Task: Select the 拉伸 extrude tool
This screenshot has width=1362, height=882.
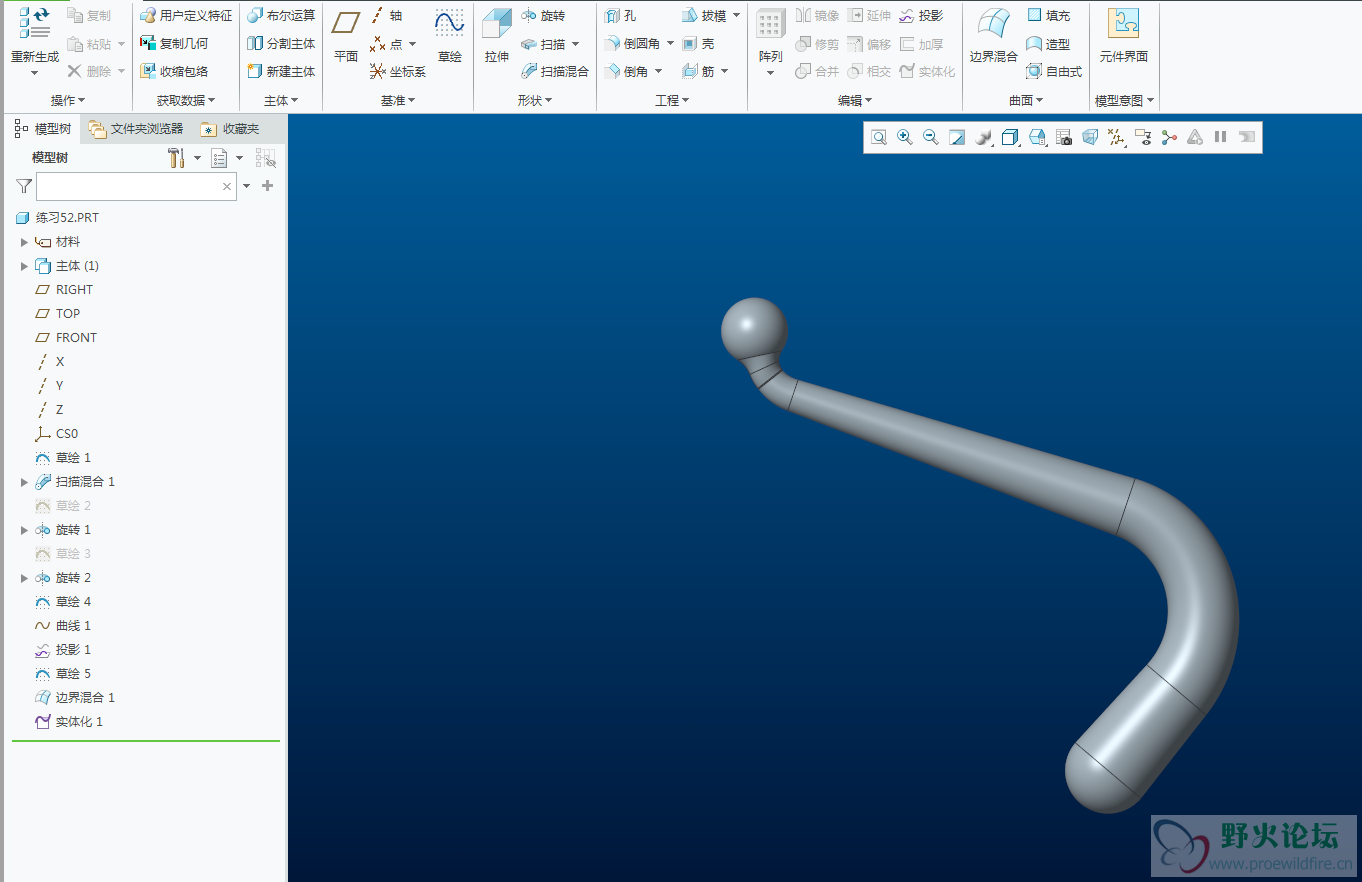Action: click(497, 36)
